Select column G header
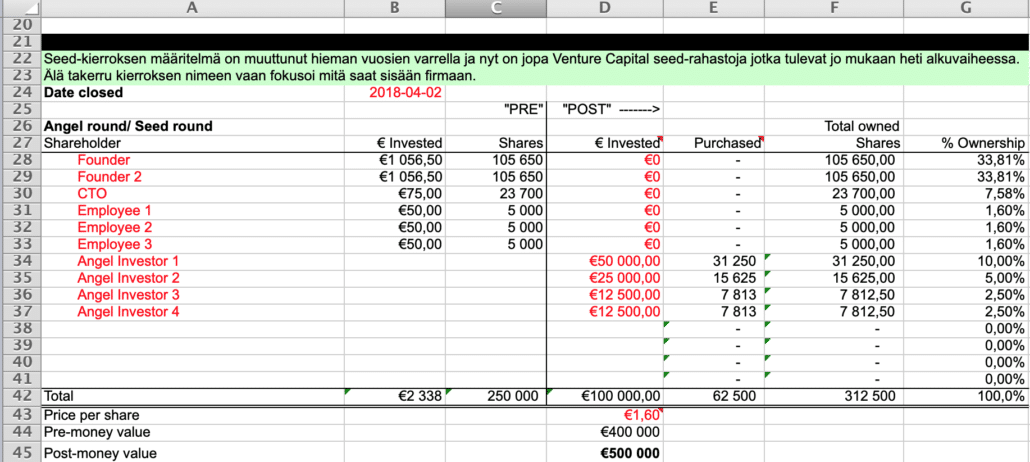The width and height of the screenshot is (1030, 462). tap(966, 9)
